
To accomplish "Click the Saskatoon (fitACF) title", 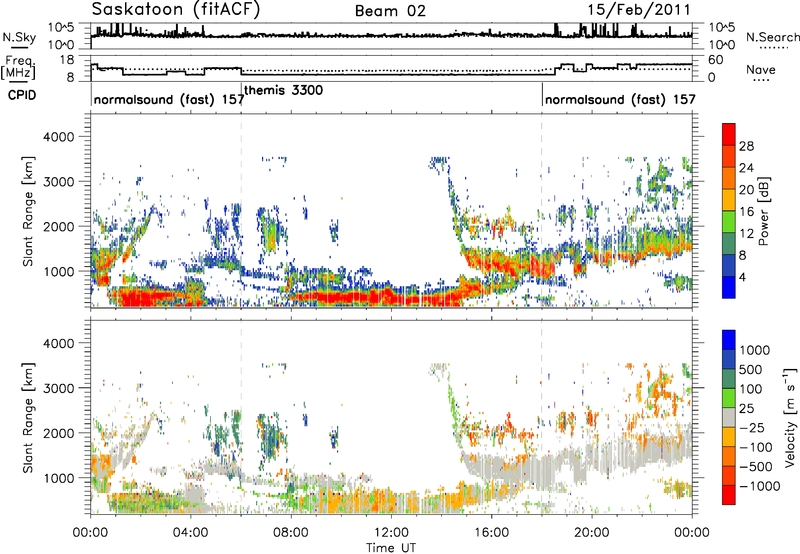I will 176,10.
